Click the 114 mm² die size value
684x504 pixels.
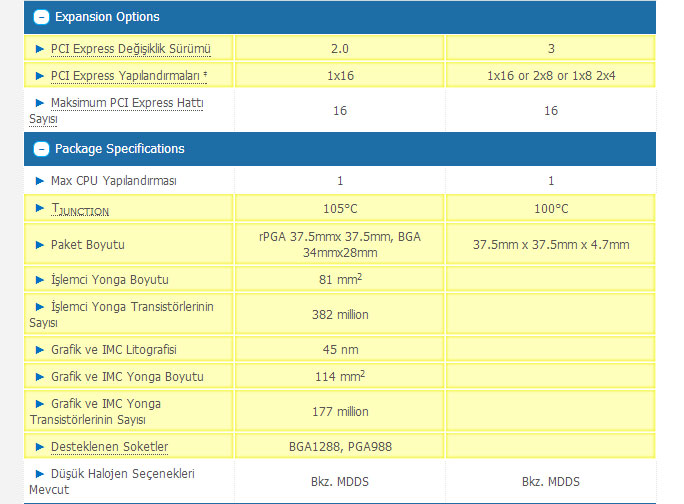(x=340, y=377)
